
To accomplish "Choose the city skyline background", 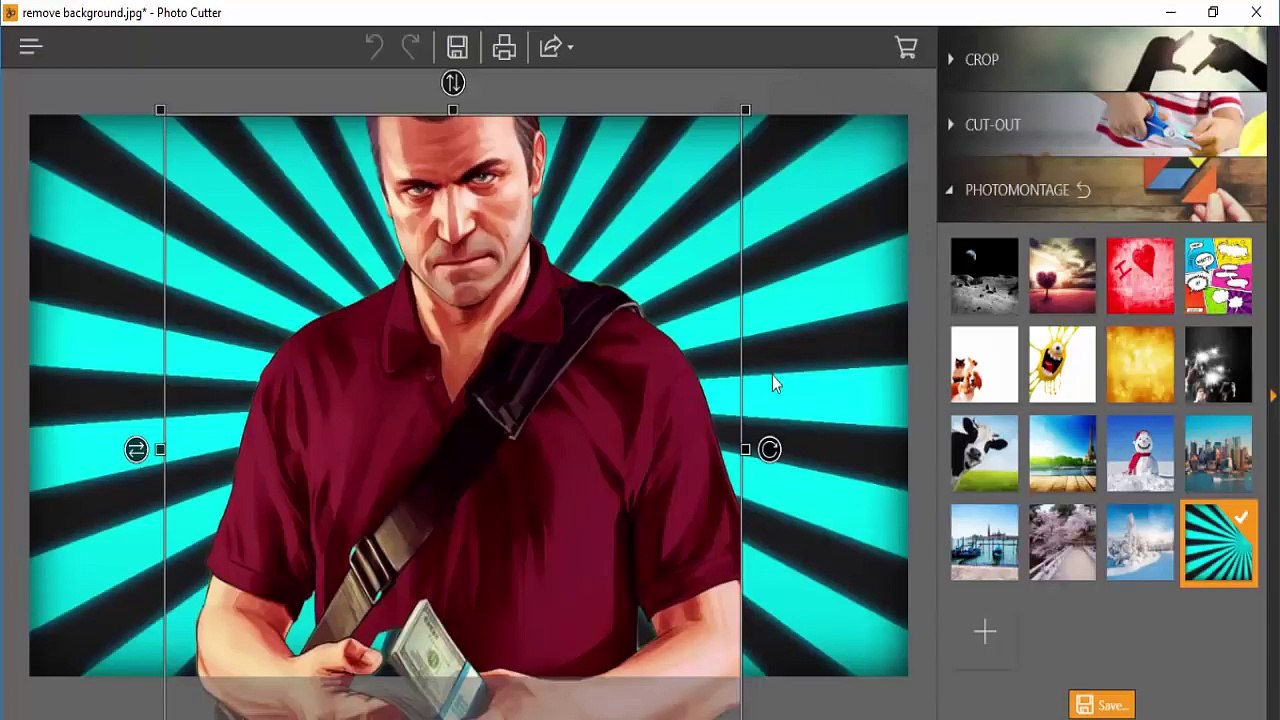I will [x=1218, y=454].
